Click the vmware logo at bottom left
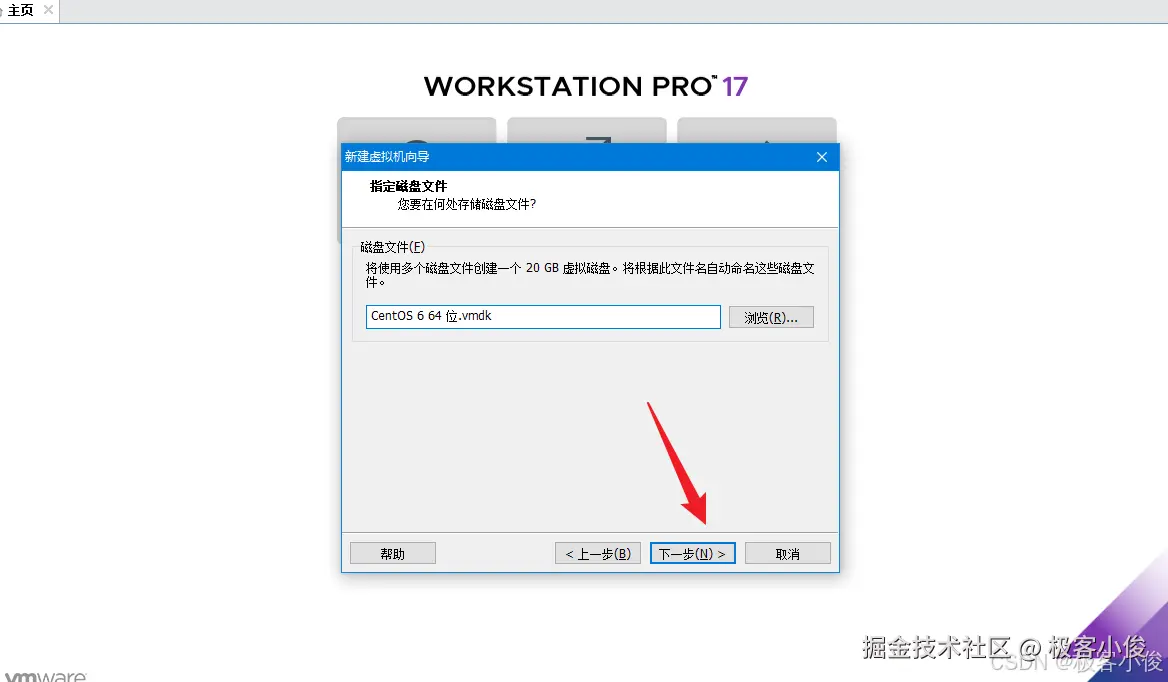 coord(45,676)
